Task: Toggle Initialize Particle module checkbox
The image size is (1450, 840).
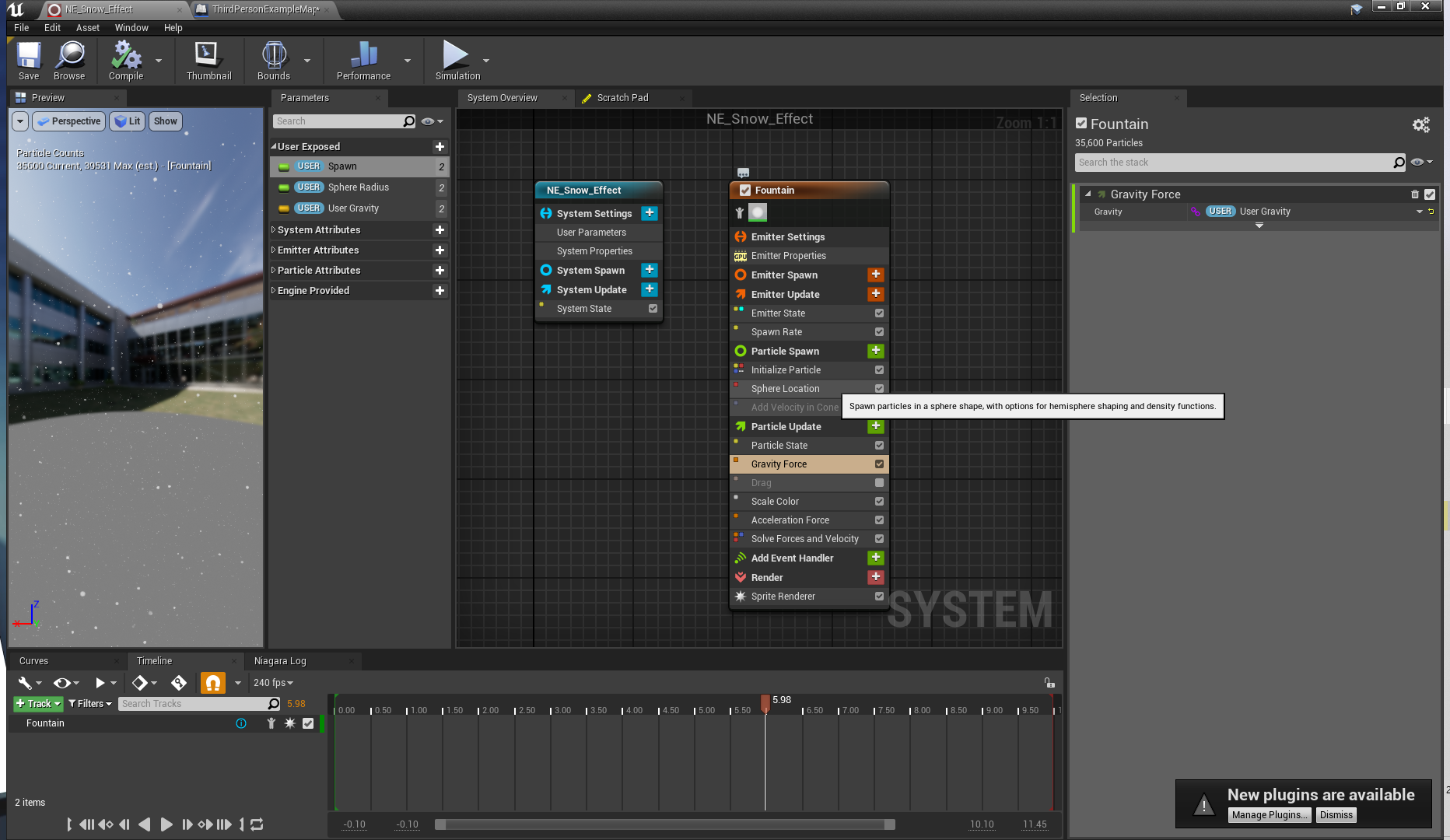Action: [x=879, y=370]
